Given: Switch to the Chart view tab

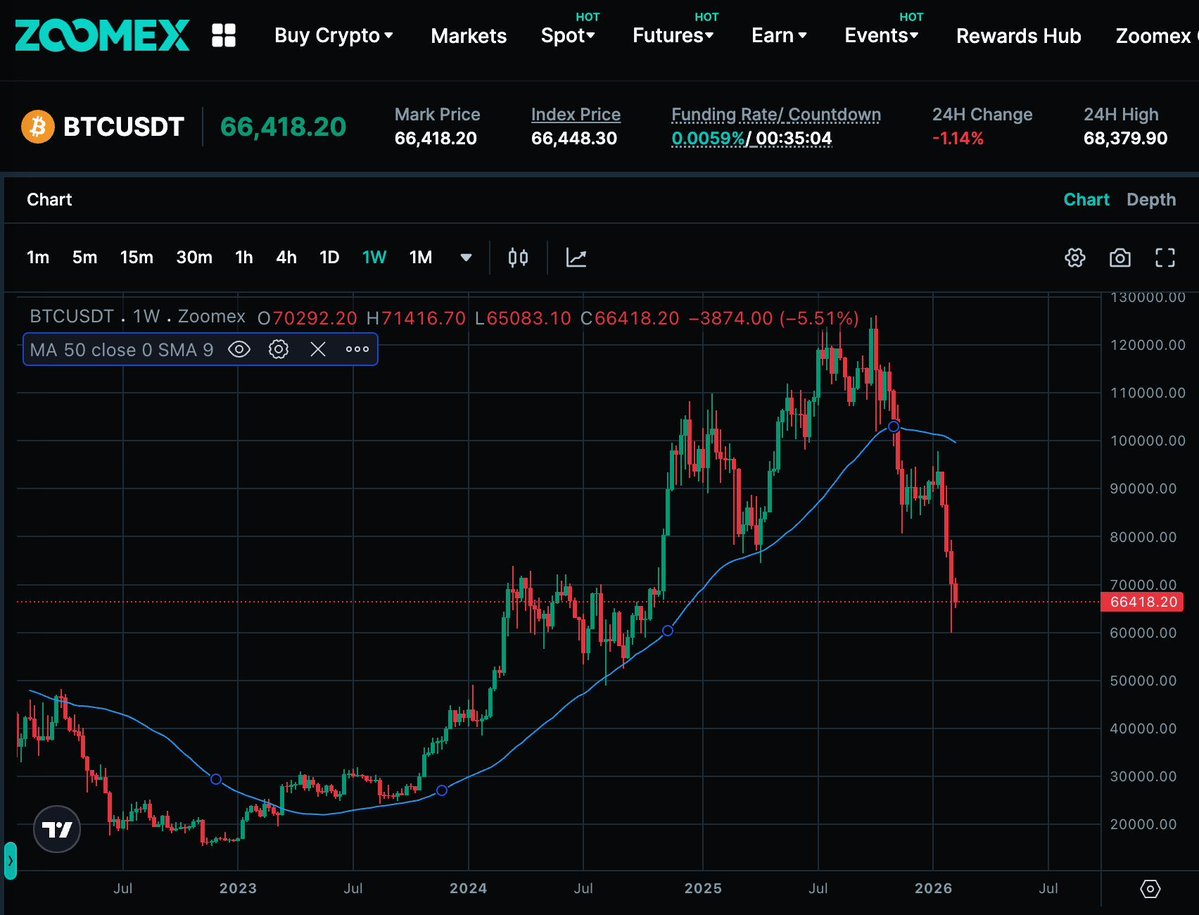Looking at the screenshot, I should point(1086,200).
